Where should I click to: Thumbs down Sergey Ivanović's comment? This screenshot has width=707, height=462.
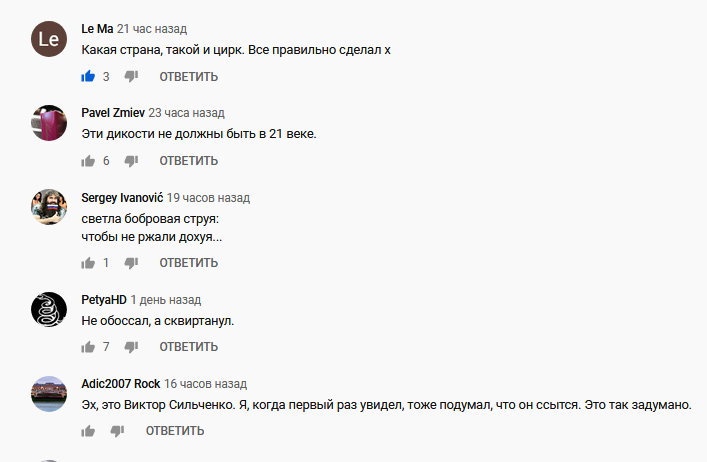(x=131, y=263)
